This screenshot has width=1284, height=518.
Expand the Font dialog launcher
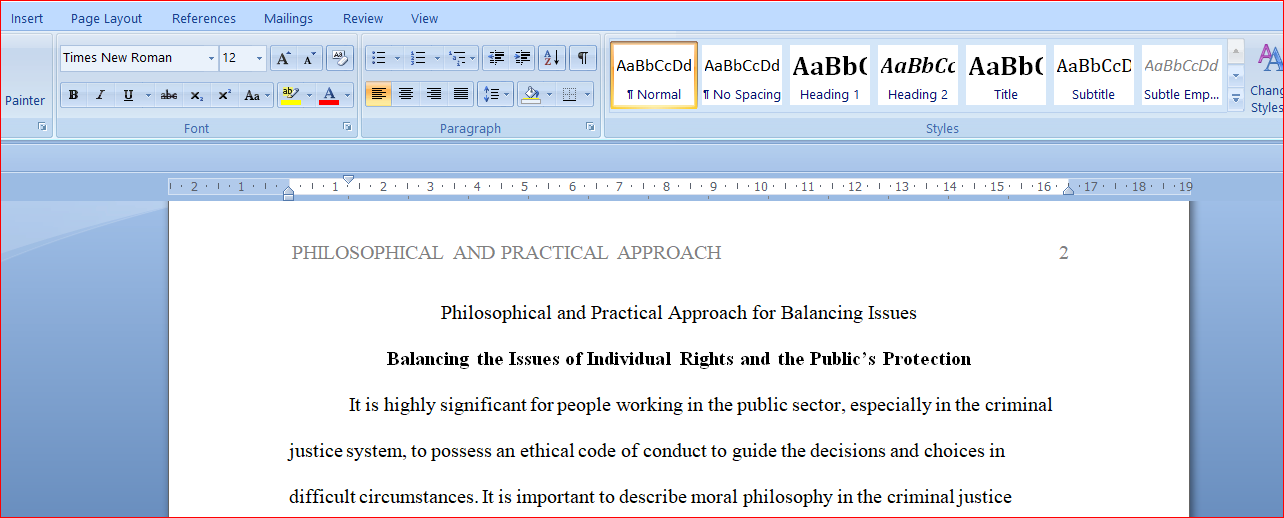tap(347, 127)
